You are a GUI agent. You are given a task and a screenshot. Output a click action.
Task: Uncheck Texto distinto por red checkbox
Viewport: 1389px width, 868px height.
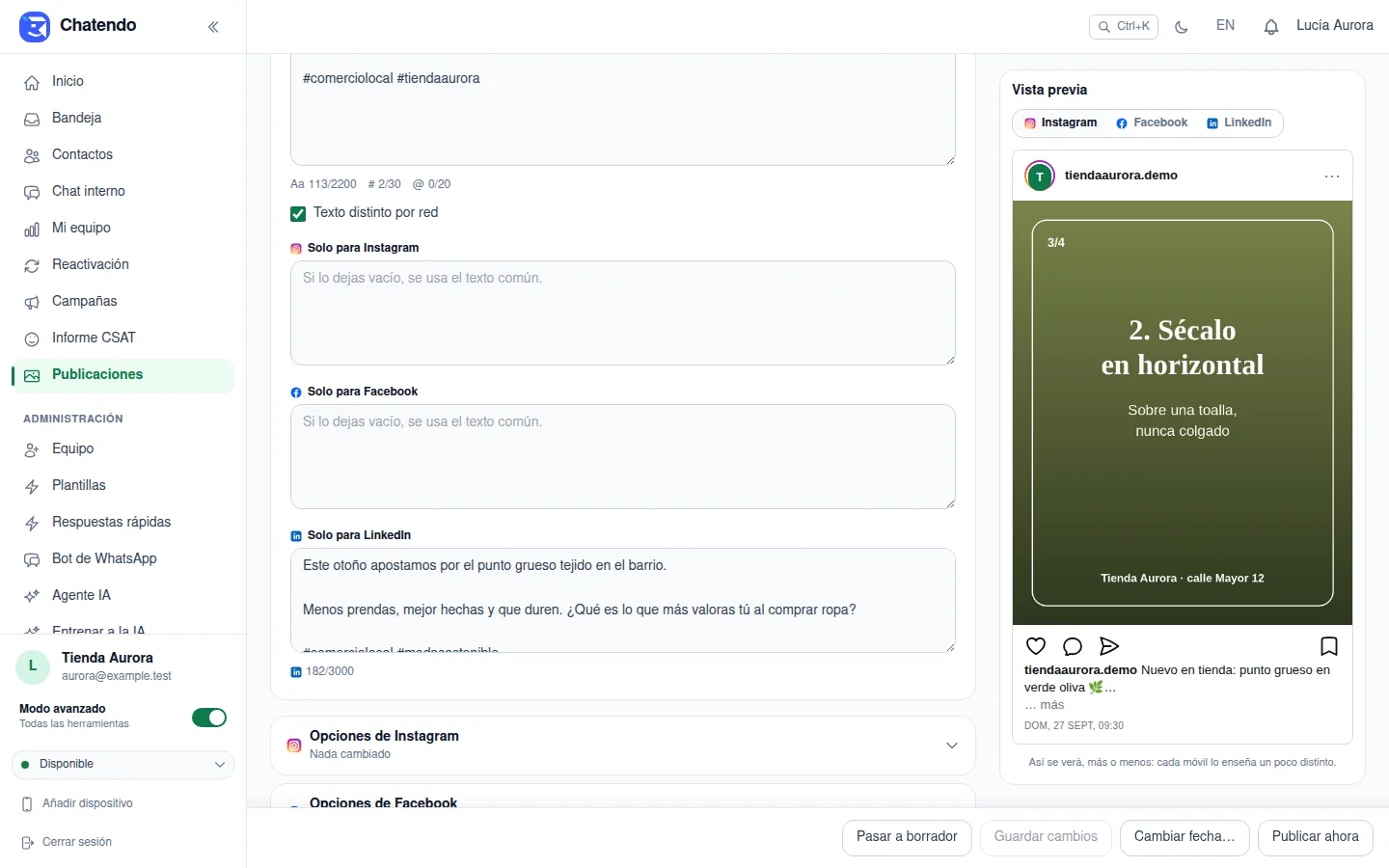pyautogui.click(x=298, y=213)
